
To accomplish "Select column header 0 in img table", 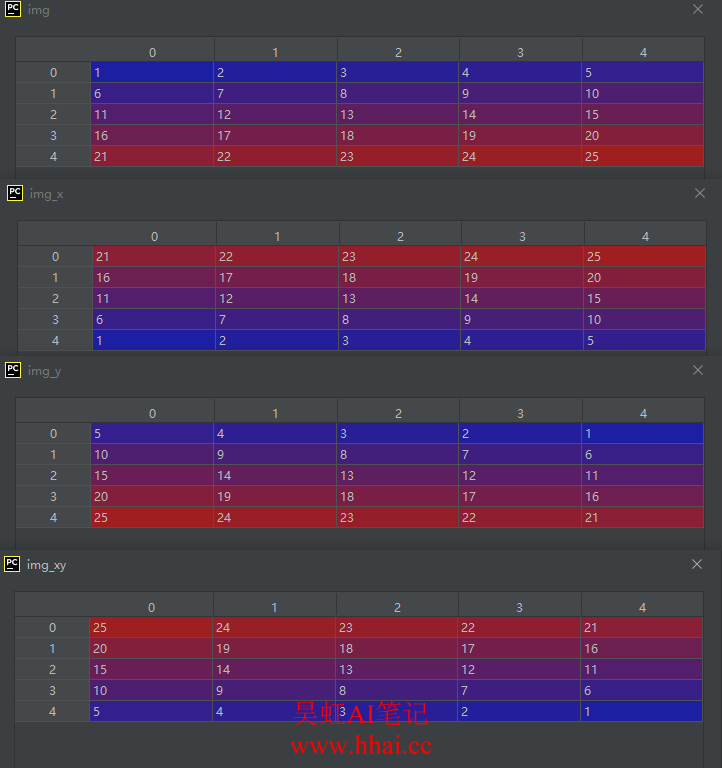I will (x=152, y=52).
